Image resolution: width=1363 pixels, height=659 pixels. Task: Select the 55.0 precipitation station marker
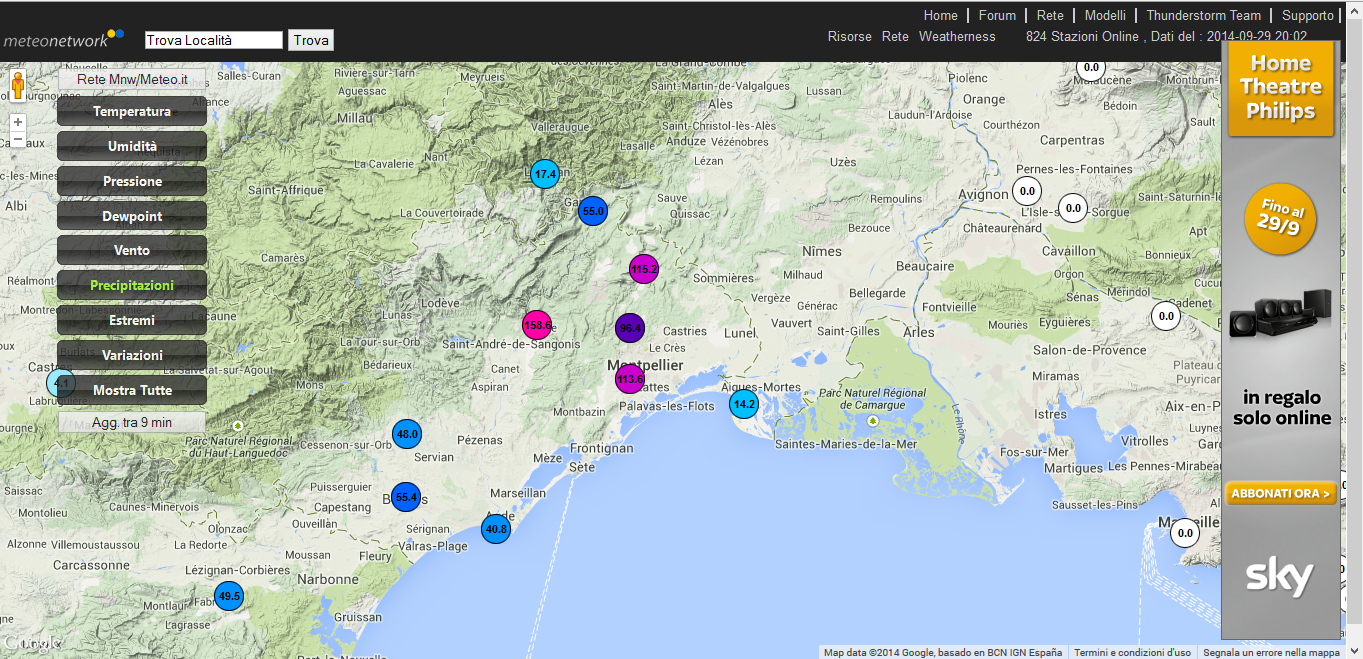coord(593,211)
